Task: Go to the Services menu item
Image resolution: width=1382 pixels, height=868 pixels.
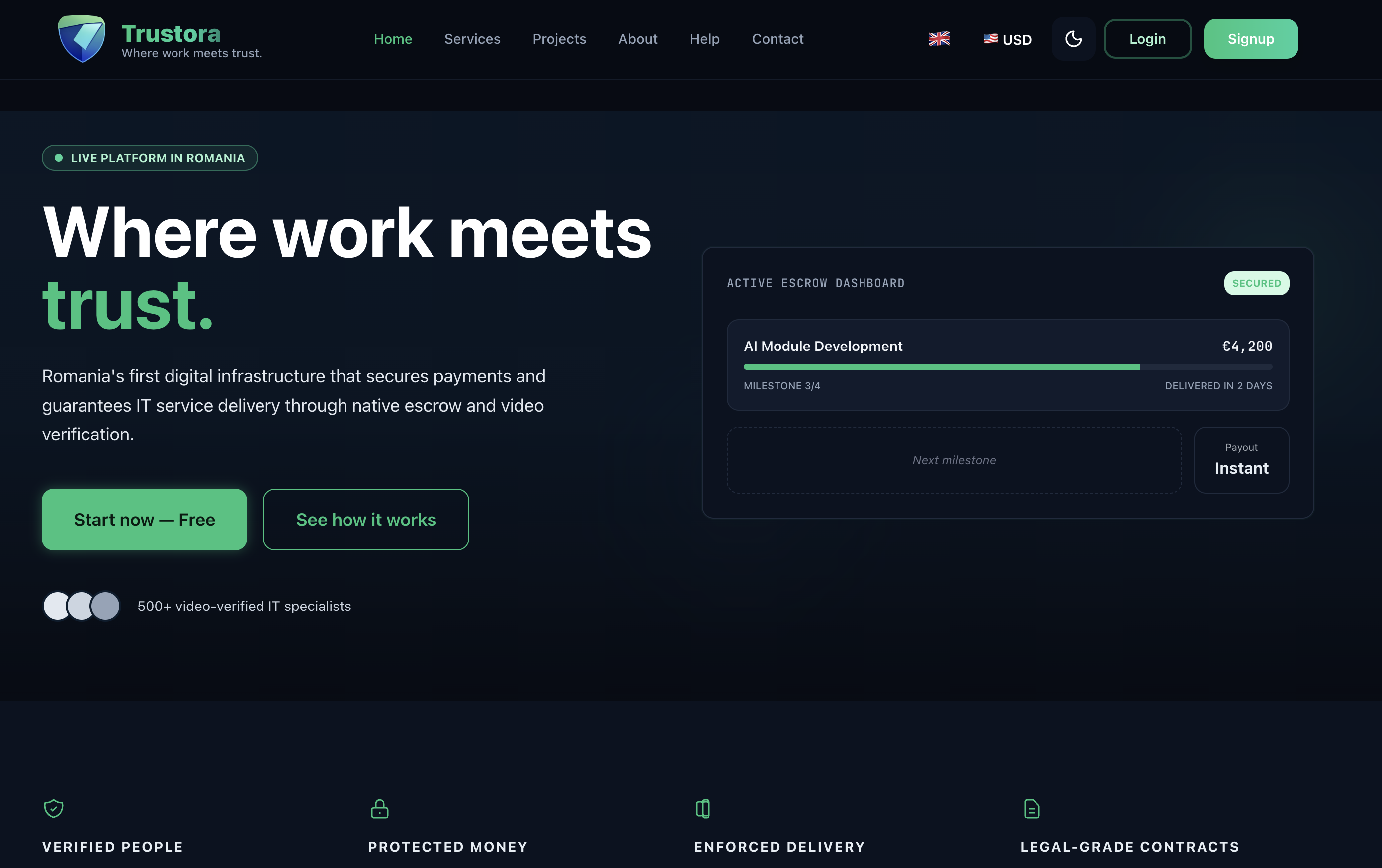Action: (472, 38)
